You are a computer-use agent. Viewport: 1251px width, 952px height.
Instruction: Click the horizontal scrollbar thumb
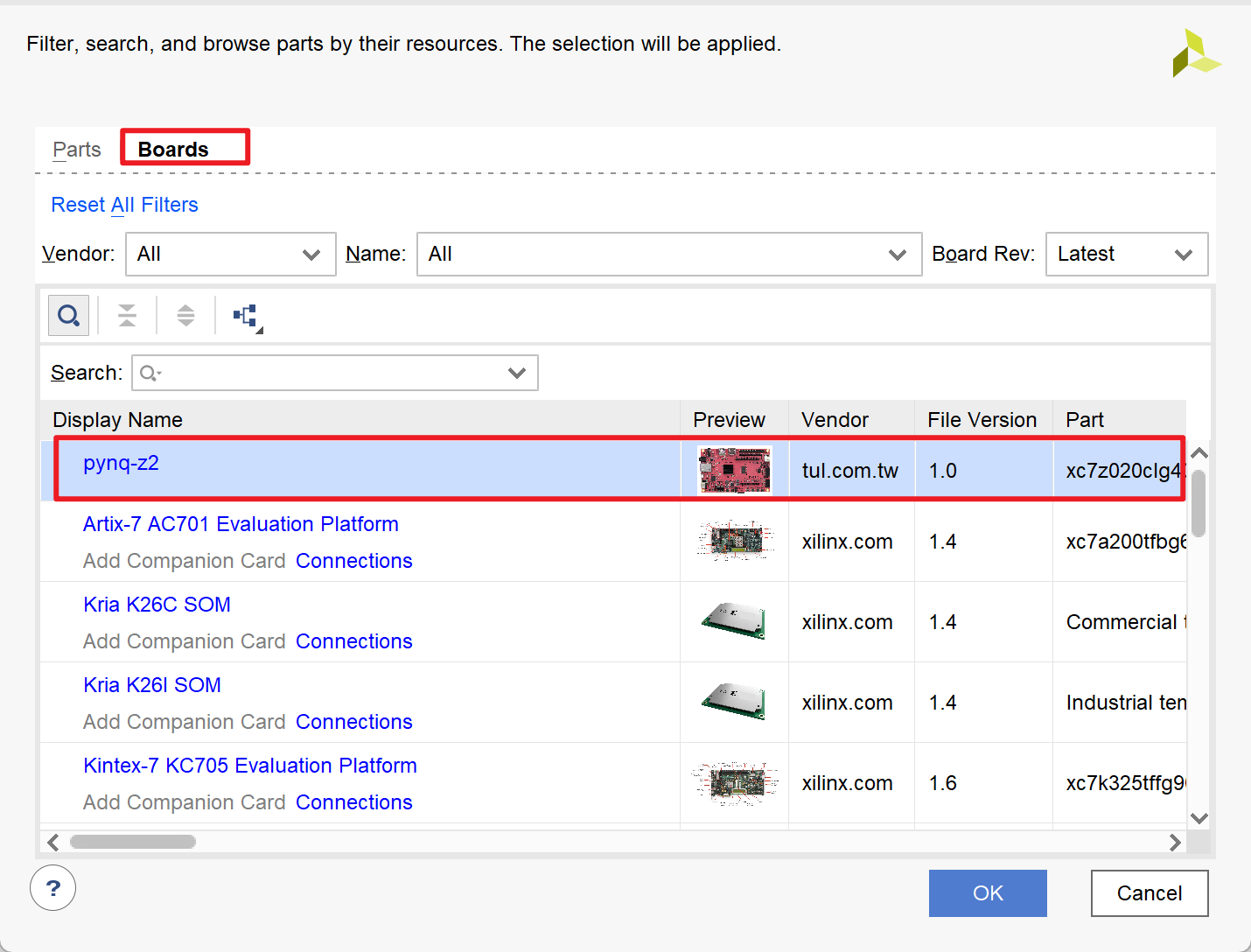pos(133,842)
